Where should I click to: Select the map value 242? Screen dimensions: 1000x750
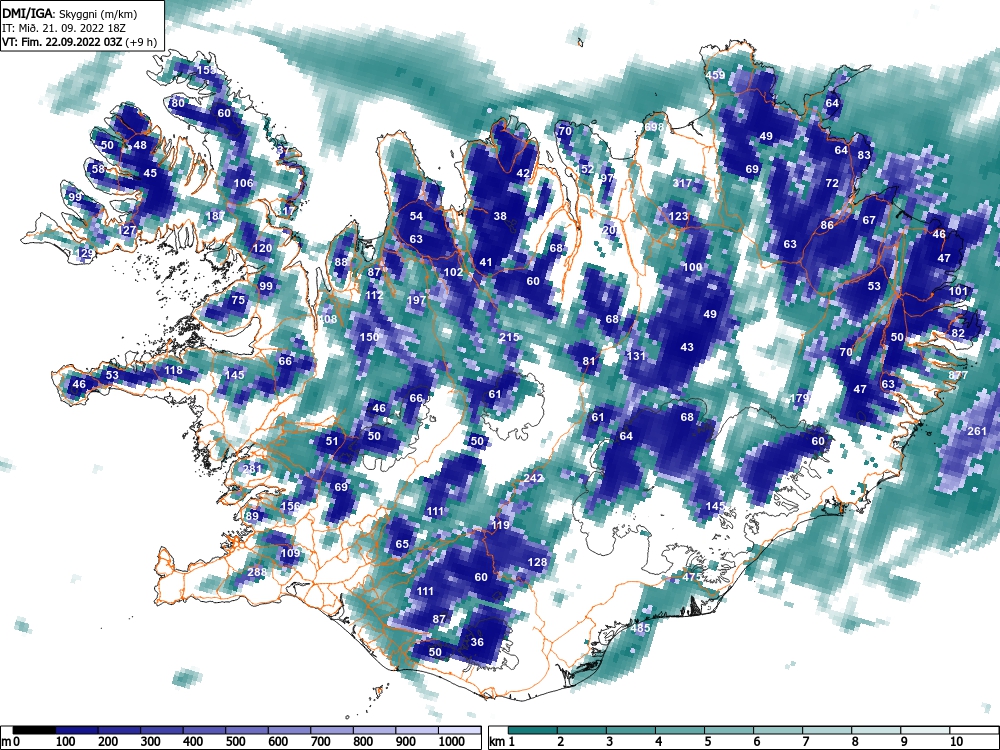click(533, 478)
